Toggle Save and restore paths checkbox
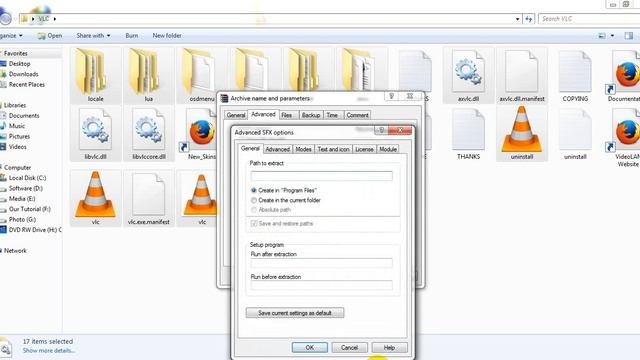 click(254, 224)
